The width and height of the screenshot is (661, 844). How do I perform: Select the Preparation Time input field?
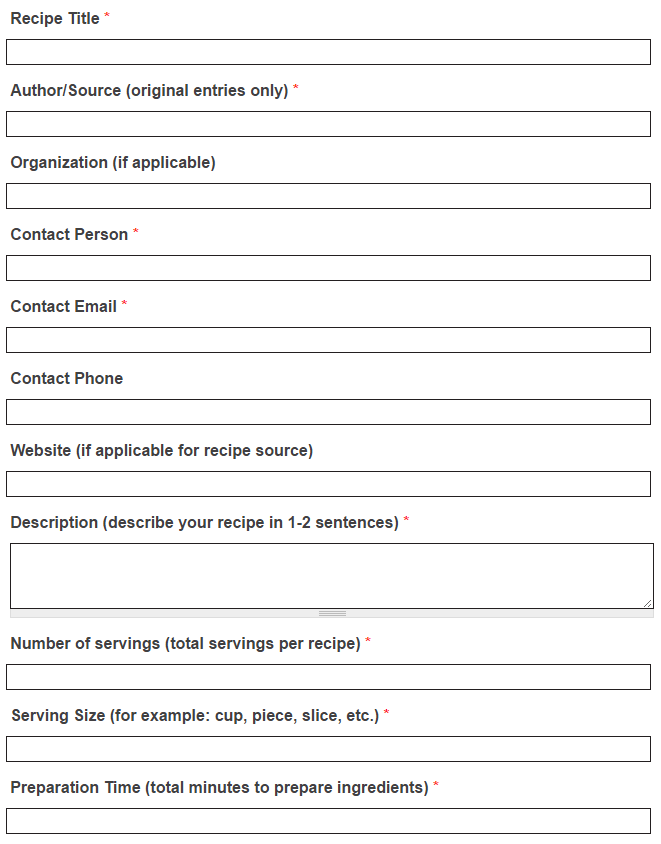pos(328,821)
